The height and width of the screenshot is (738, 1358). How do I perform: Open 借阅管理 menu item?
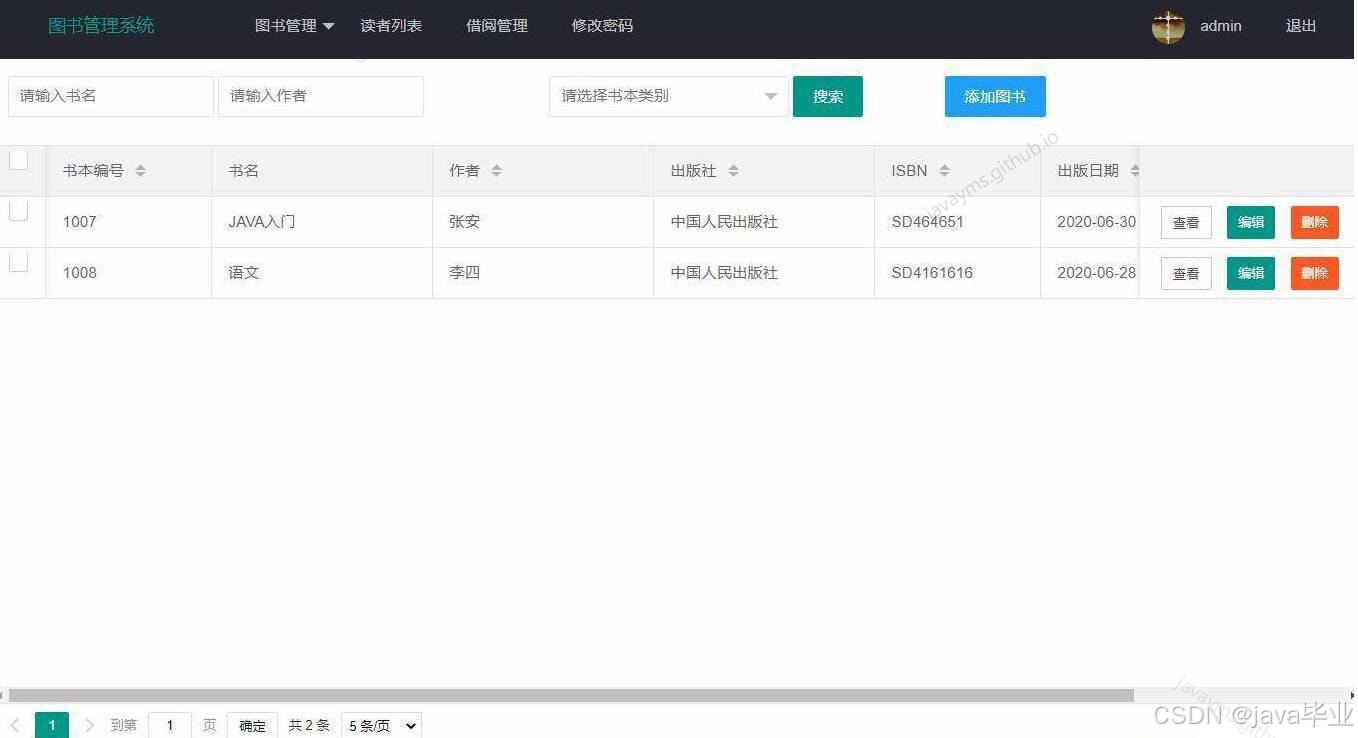tap(497, 26)
